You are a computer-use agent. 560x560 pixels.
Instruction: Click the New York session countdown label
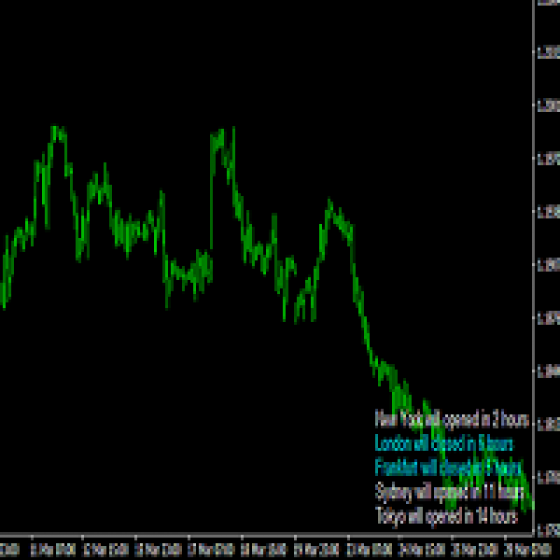[451, 419]
